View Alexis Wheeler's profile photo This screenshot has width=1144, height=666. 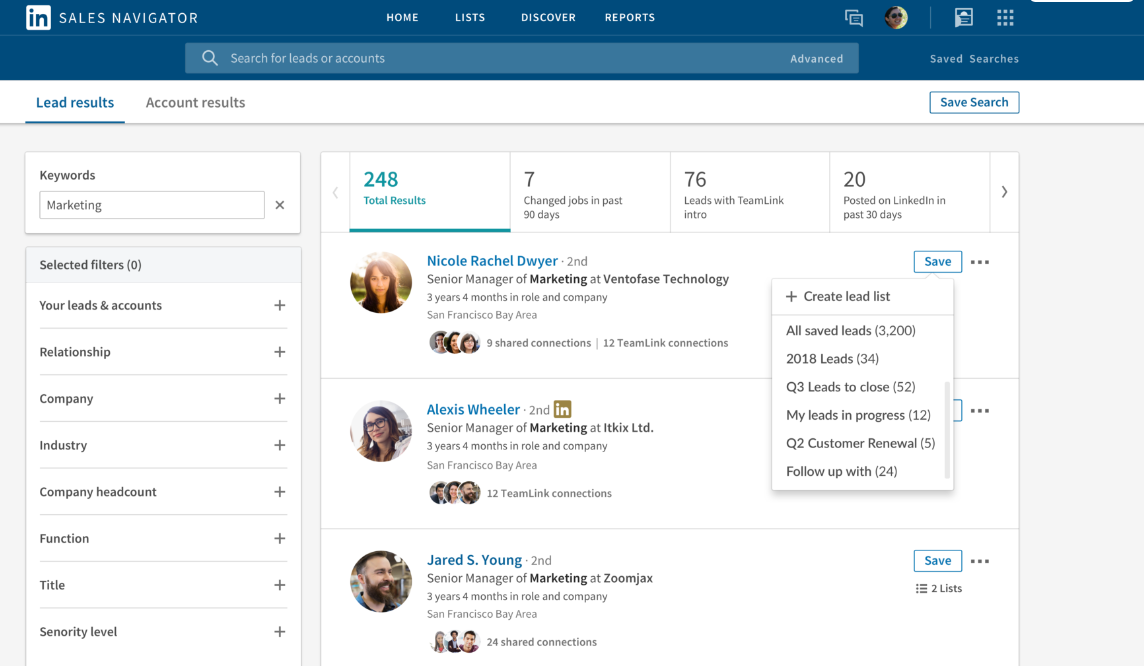coord(381,431)
